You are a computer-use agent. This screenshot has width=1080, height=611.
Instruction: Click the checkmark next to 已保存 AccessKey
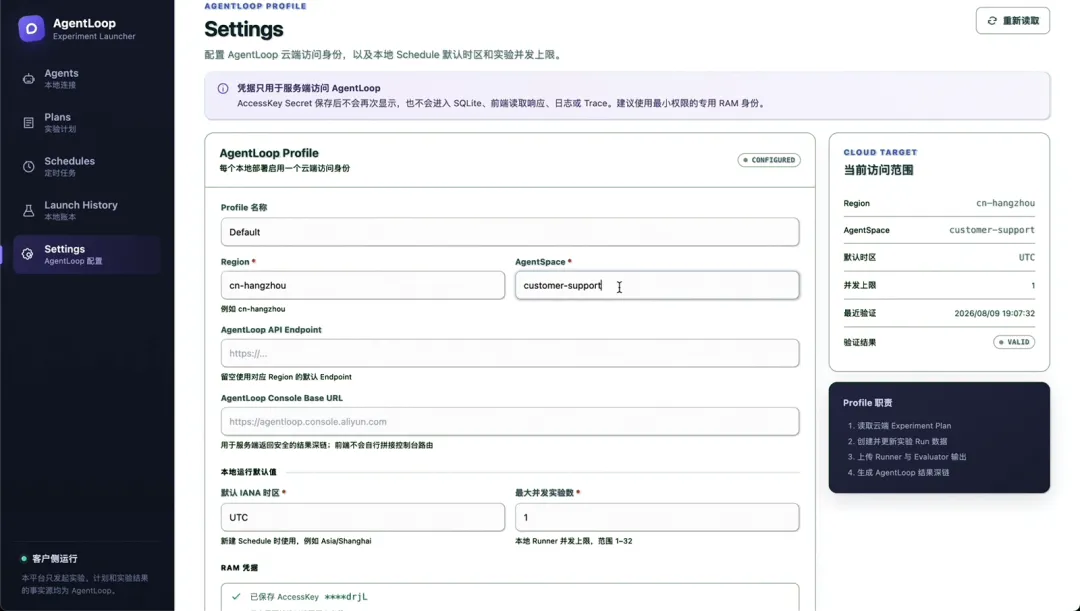(x=236, y=597)
